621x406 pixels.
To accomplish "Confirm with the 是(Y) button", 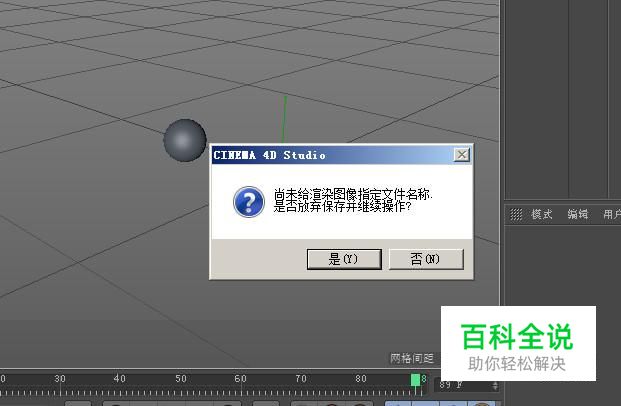I will (x=344, y=259).
